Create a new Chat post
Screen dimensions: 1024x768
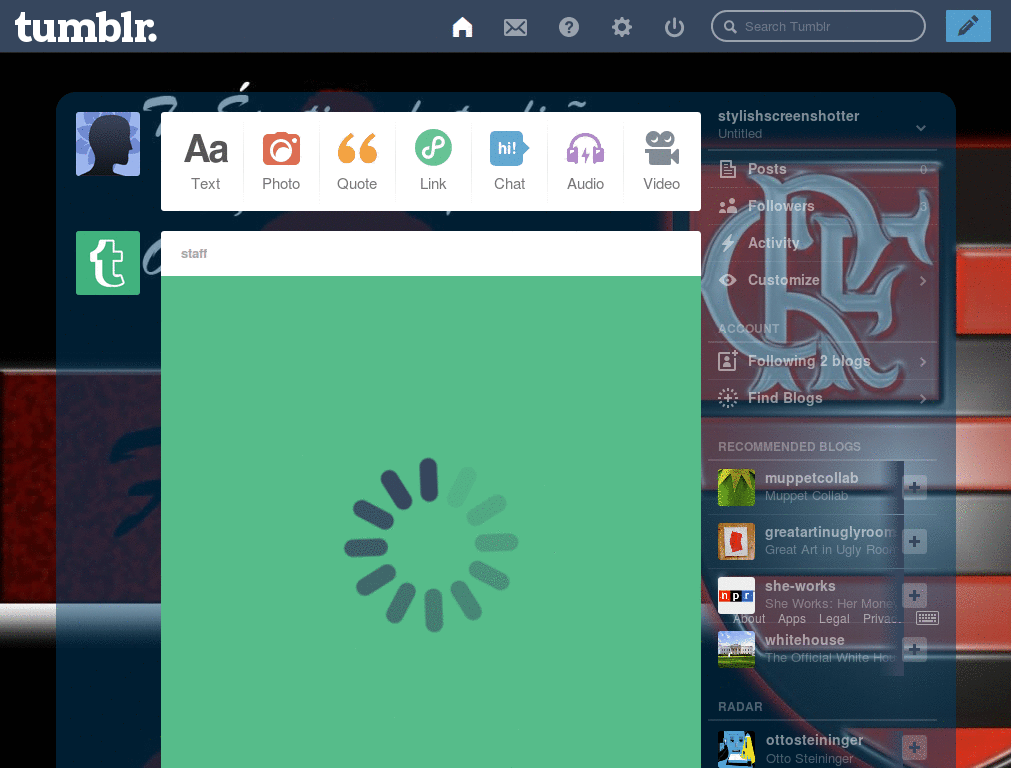click(509, 161)
